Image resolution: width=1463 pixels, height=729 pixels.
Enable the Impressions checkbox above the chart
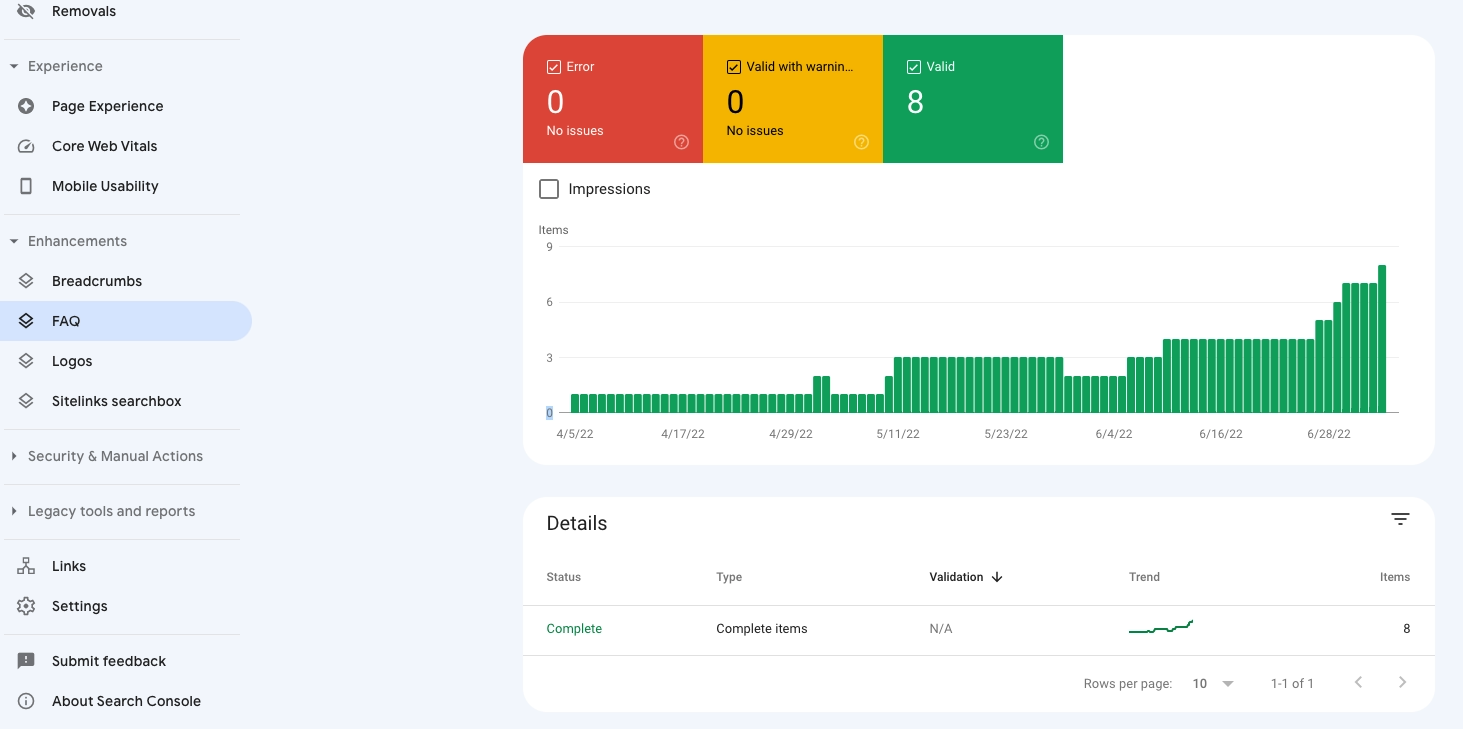tap(549, 188)
